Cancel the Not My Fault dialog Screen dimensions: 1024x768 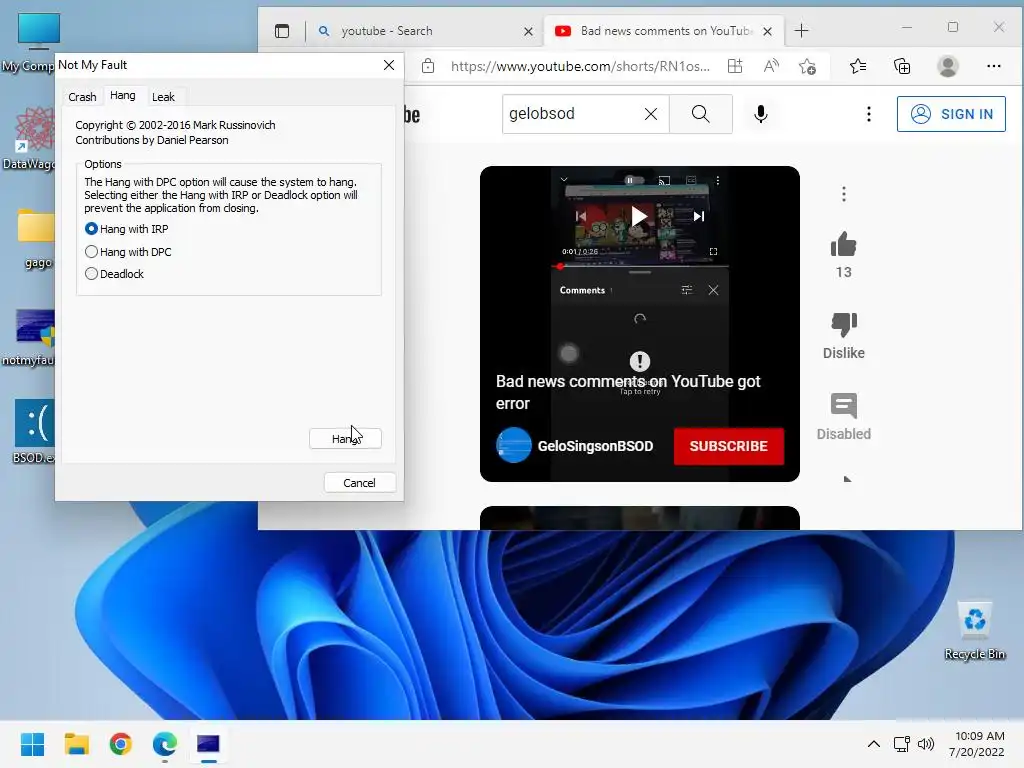359,483
